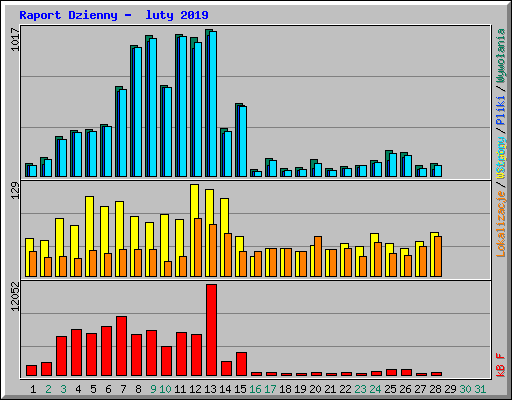Screen dimensions: 512x400
Task: Click day label 28 on x-axis
Action: [436, 389]
